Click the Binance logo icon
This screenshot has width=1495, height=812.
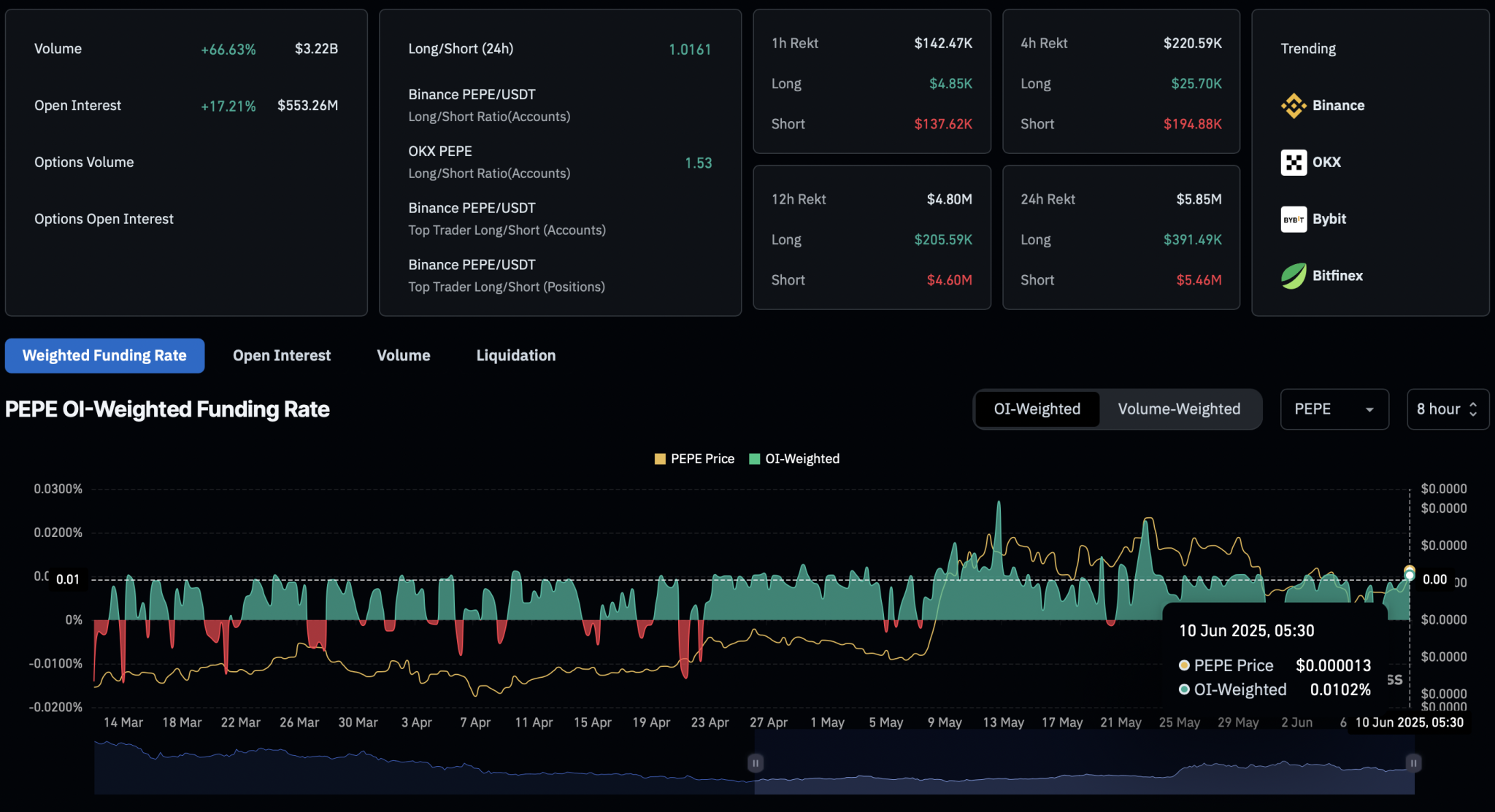tap(1293, 106)
